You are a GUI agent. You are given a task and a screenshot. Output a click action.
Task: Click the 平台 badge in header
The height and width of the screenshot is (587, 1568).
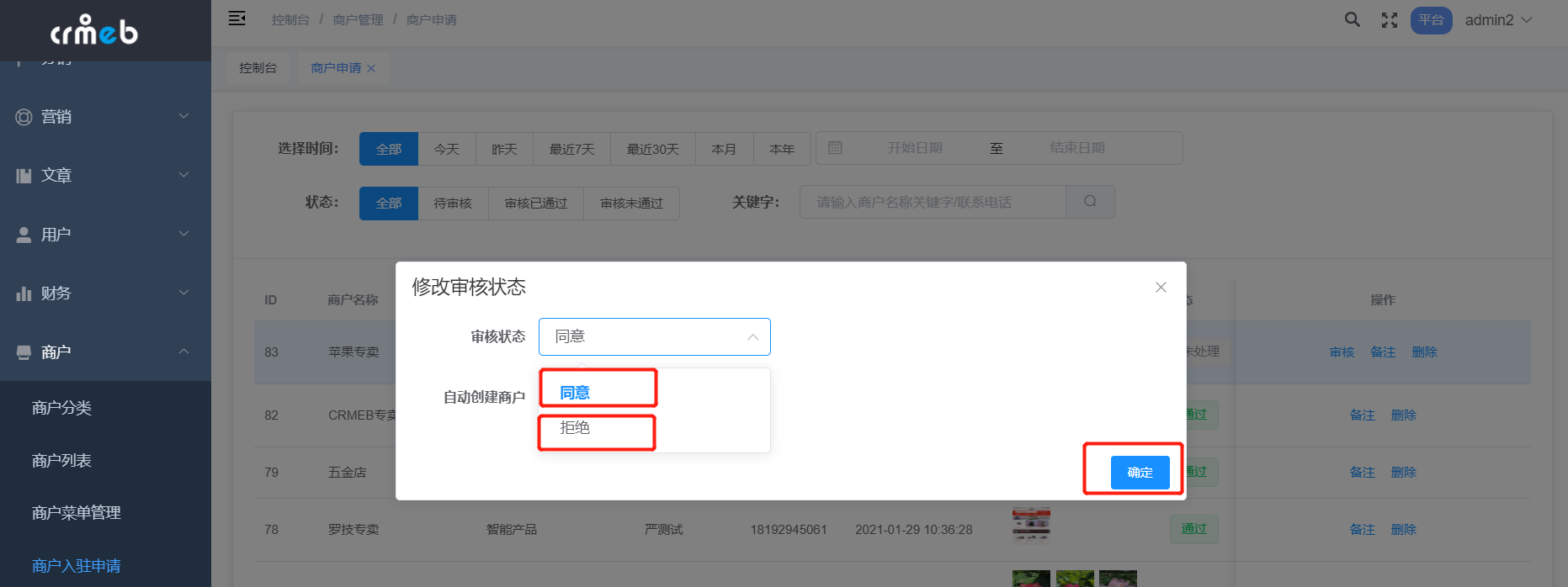1432,20
